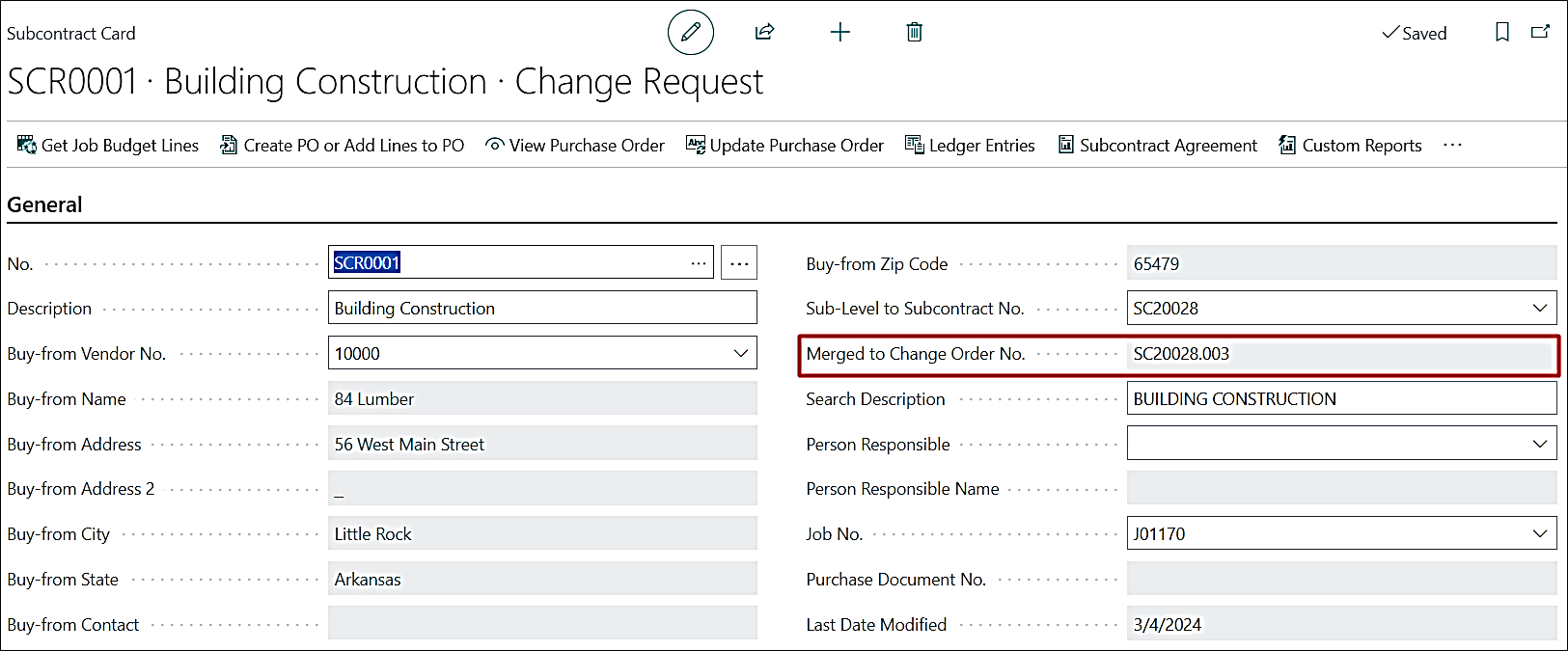Expand Sub-Level to Subcontract No. dropdown
This screenshot has width=1568, height=651.
(x=1539, y=309)
